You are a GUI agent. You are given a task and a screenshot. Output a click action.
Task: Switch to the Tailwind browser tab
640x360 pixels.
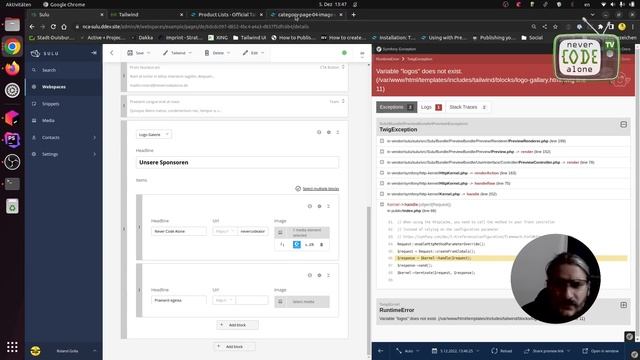point(148,15)
